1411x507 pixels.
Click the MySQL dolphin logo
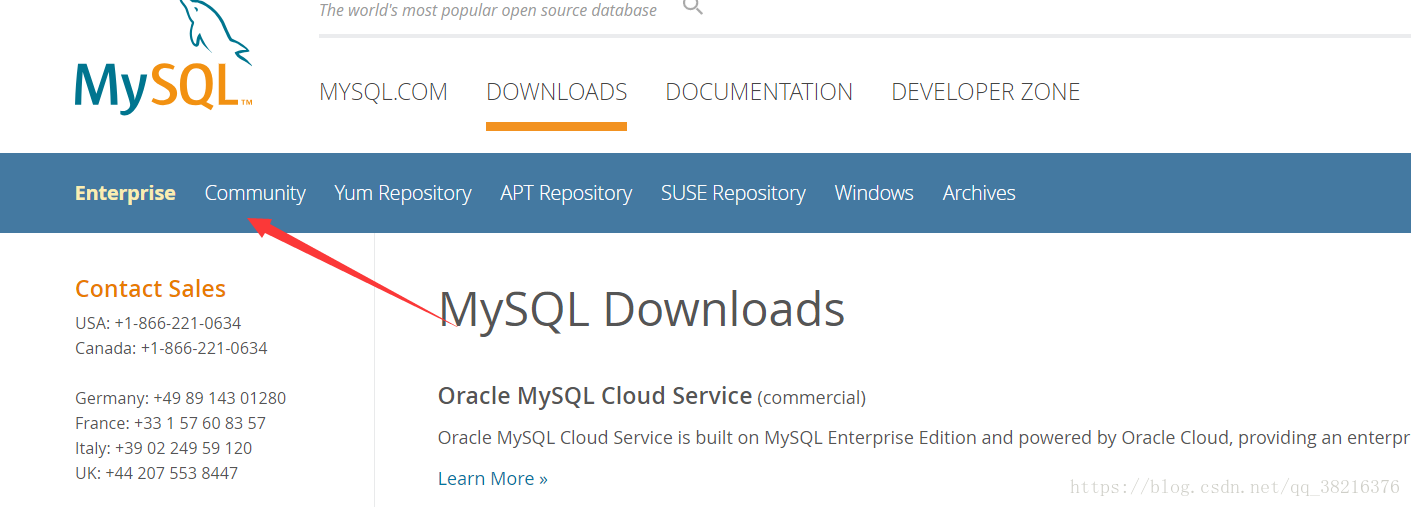click(163, 57)
